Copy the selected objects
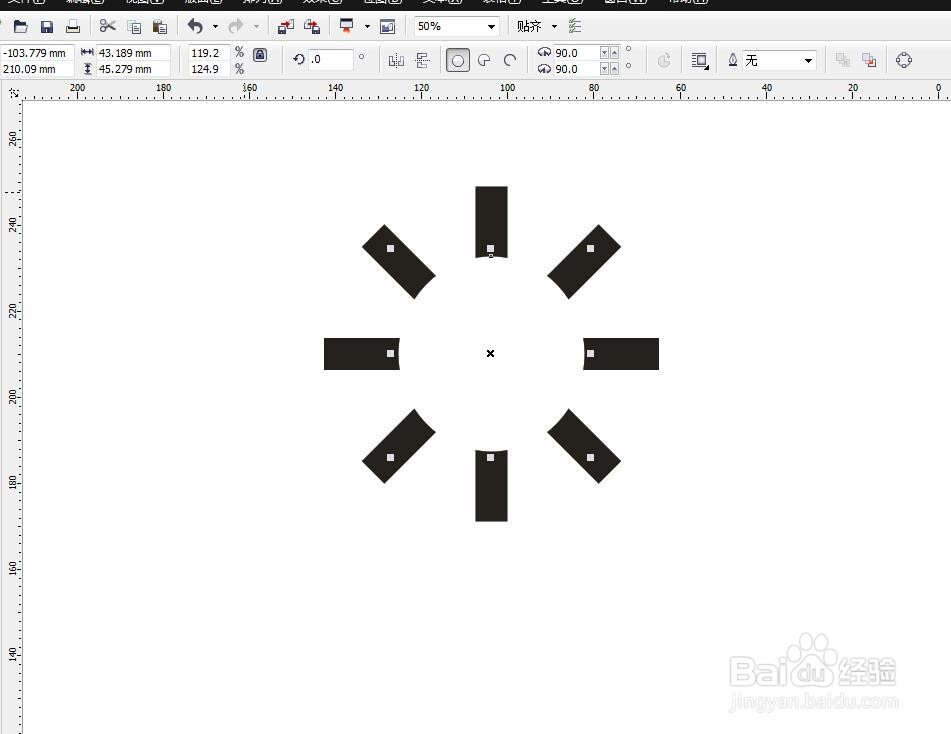Screen dimensions: 951x734 tap(133, 26)
